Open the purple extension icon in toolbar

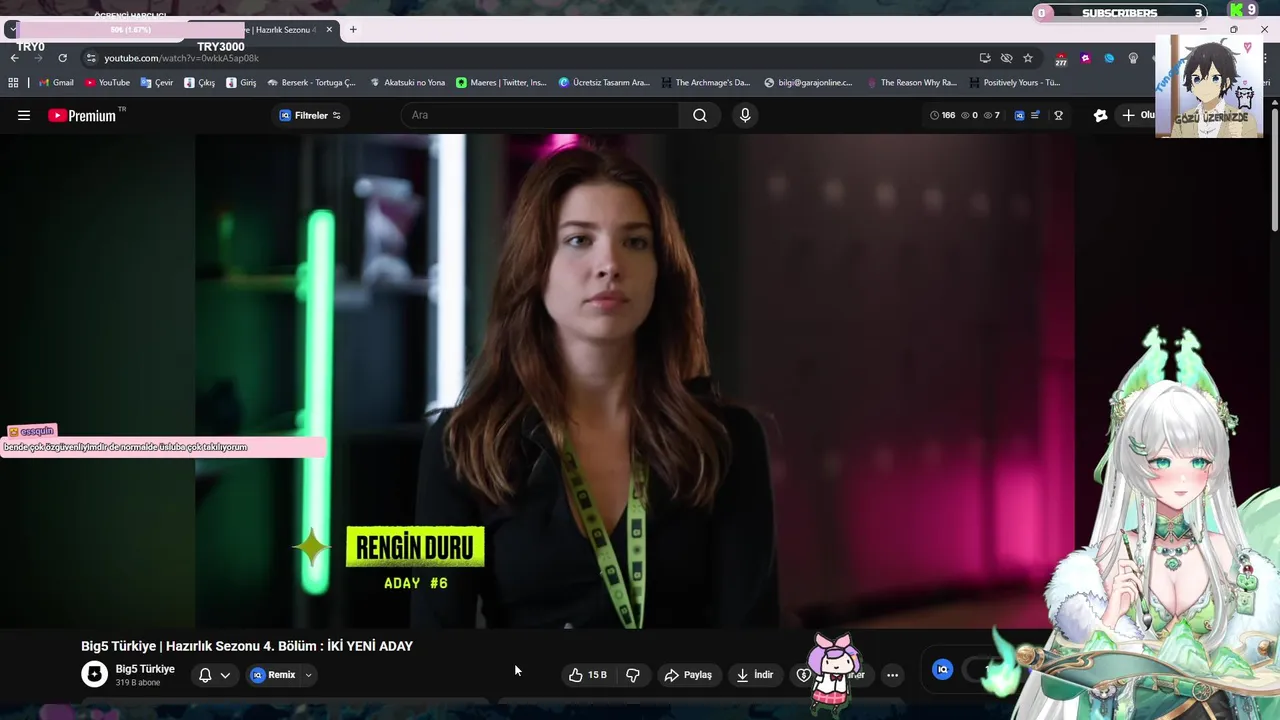coord(1085,58)
